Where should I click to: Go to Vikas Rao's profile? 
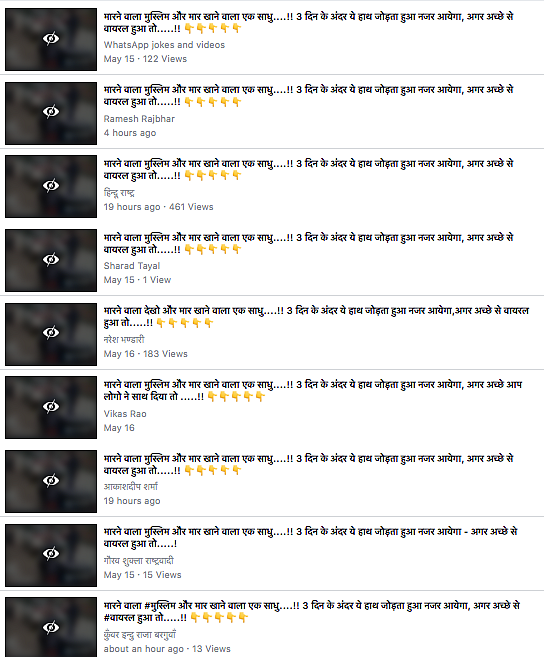125,414
